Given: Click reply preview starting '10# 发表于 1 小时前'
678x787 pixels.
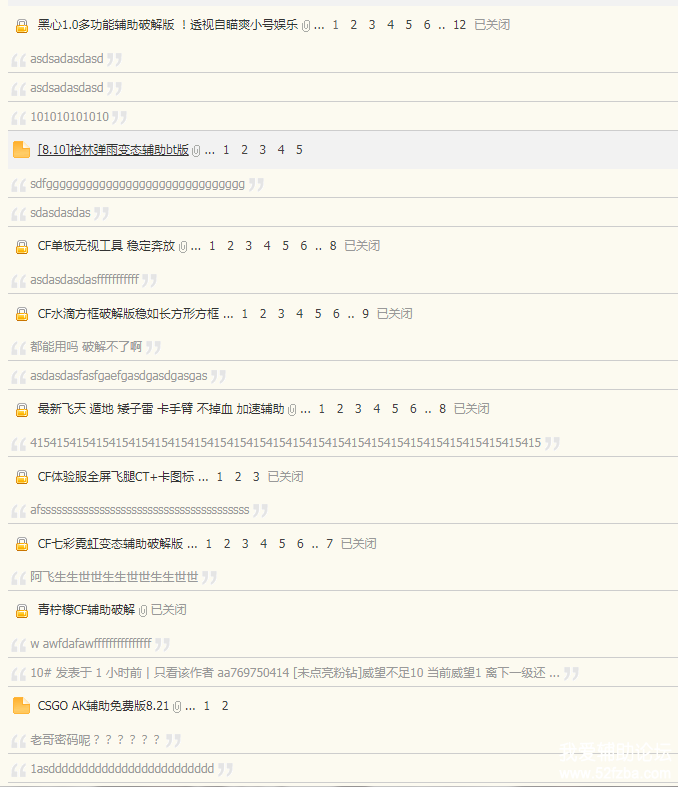Looking at the screenshot, I should (295, 673).
